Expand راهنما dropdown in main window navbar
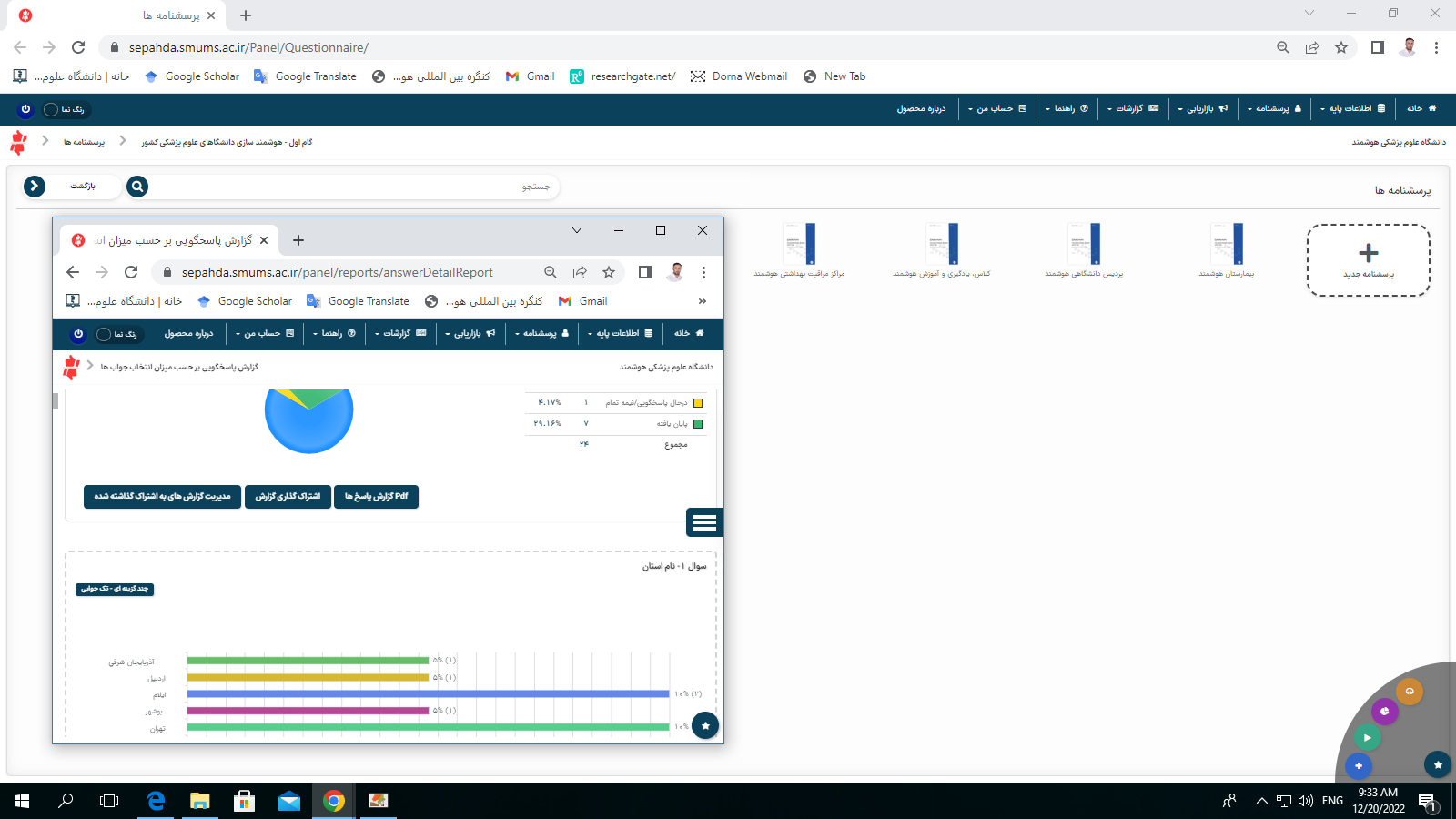1456x819 pixels. 1067,108
